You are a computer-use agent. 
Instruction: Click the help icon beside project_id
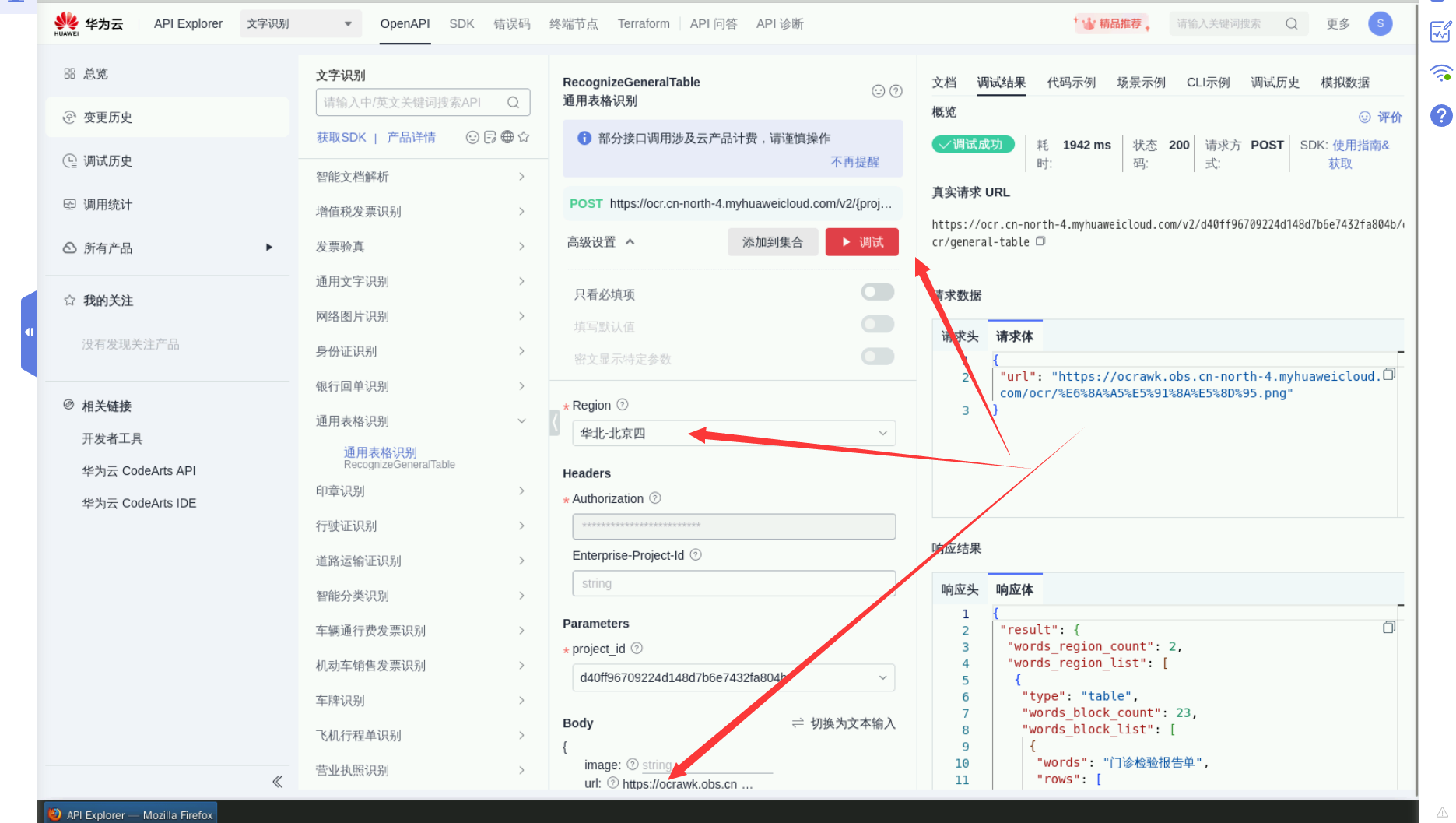[637, 649]
